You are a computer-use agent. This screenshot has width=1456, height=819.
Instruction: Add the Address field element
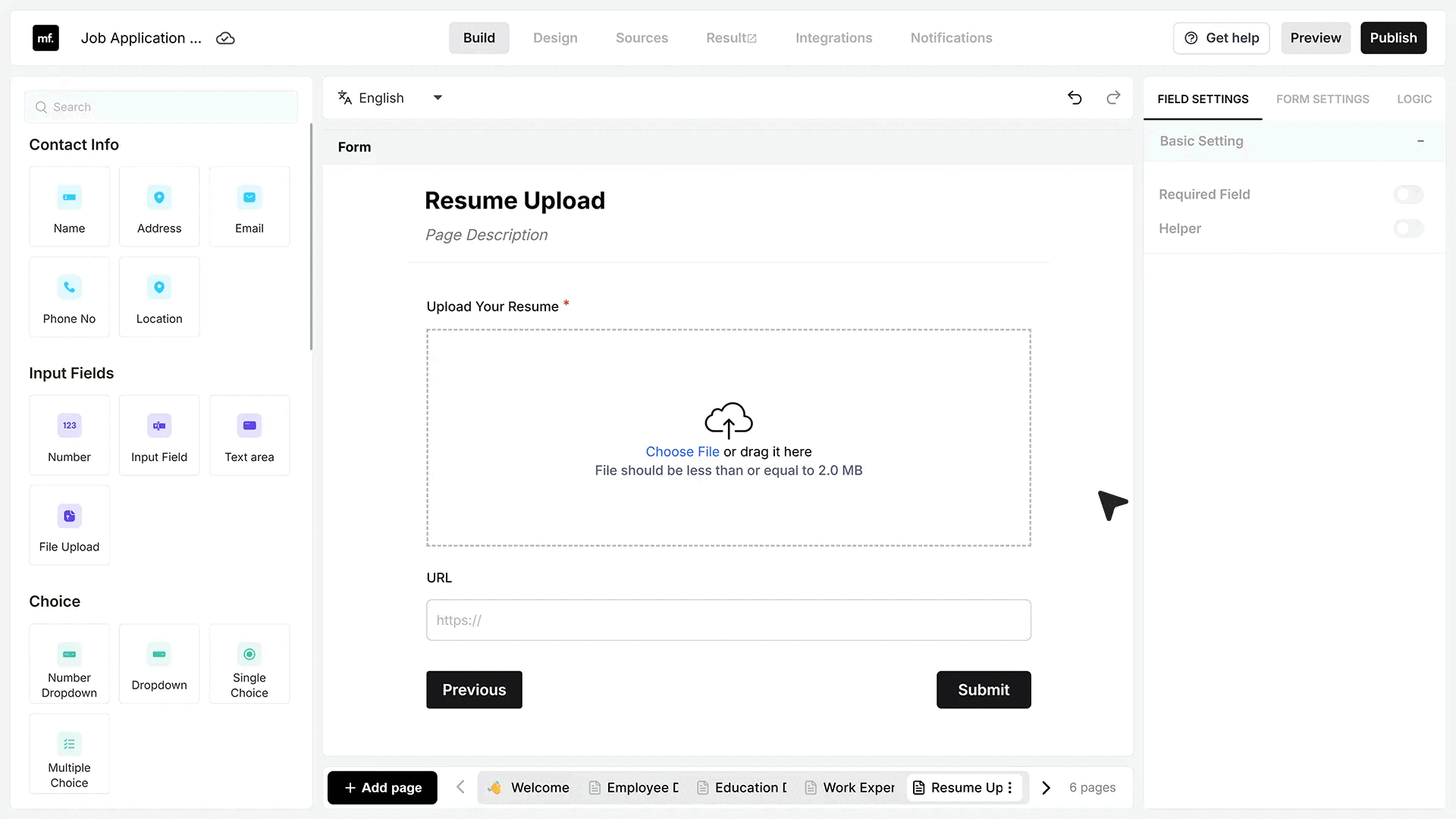tap(159, 206)
